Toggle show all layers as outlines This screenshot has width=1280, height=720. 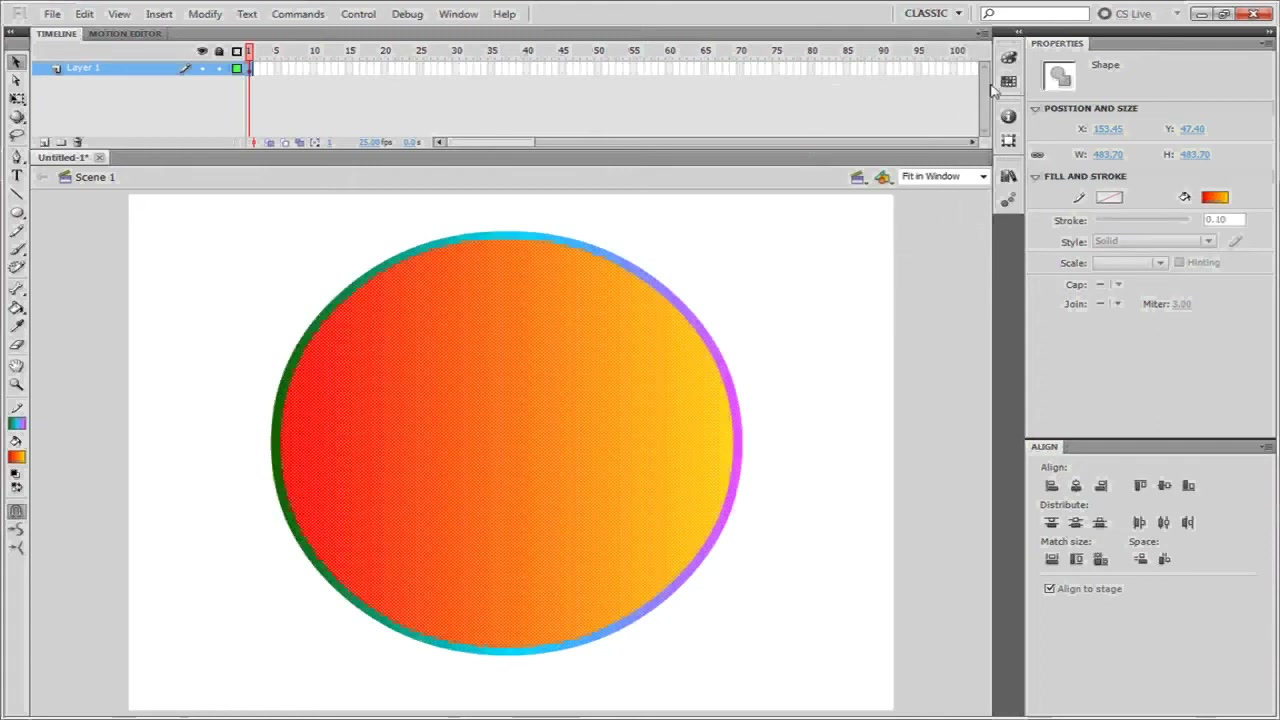pyautogui.click(x=236, y=51)
